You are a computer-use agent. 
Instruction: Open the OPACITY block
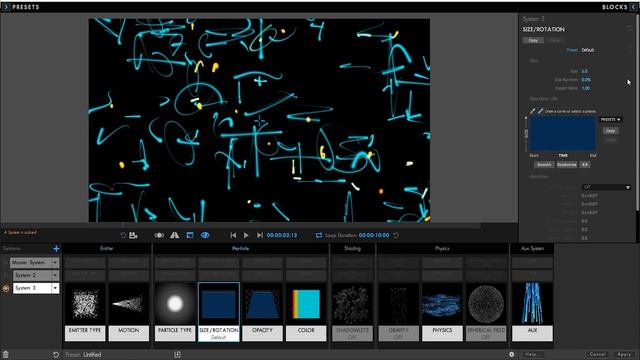tap(262, 312)
